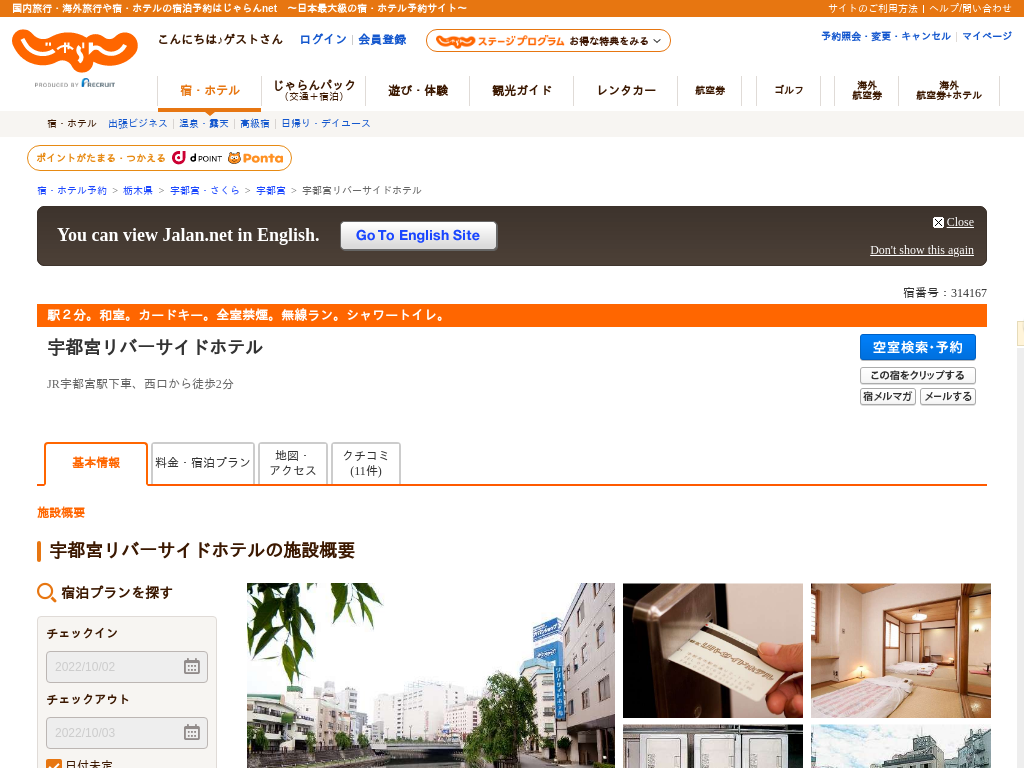Open the レンタカー menu
Screen dimensions: 1024x768
click(626, 91)
